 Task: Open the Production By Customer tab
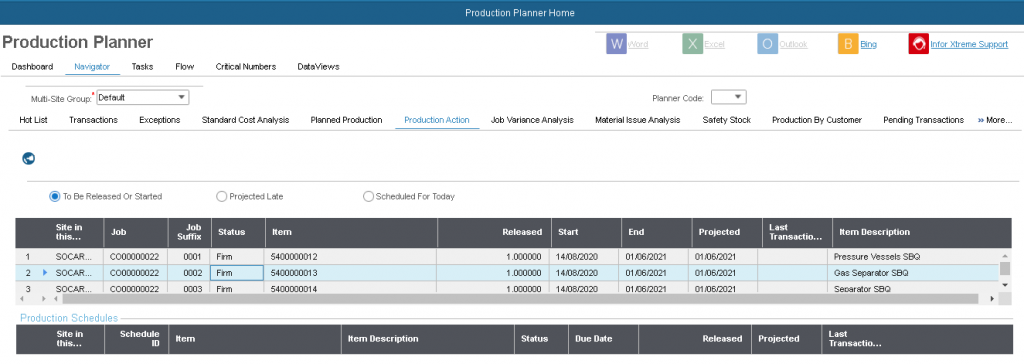pos(817,120)
